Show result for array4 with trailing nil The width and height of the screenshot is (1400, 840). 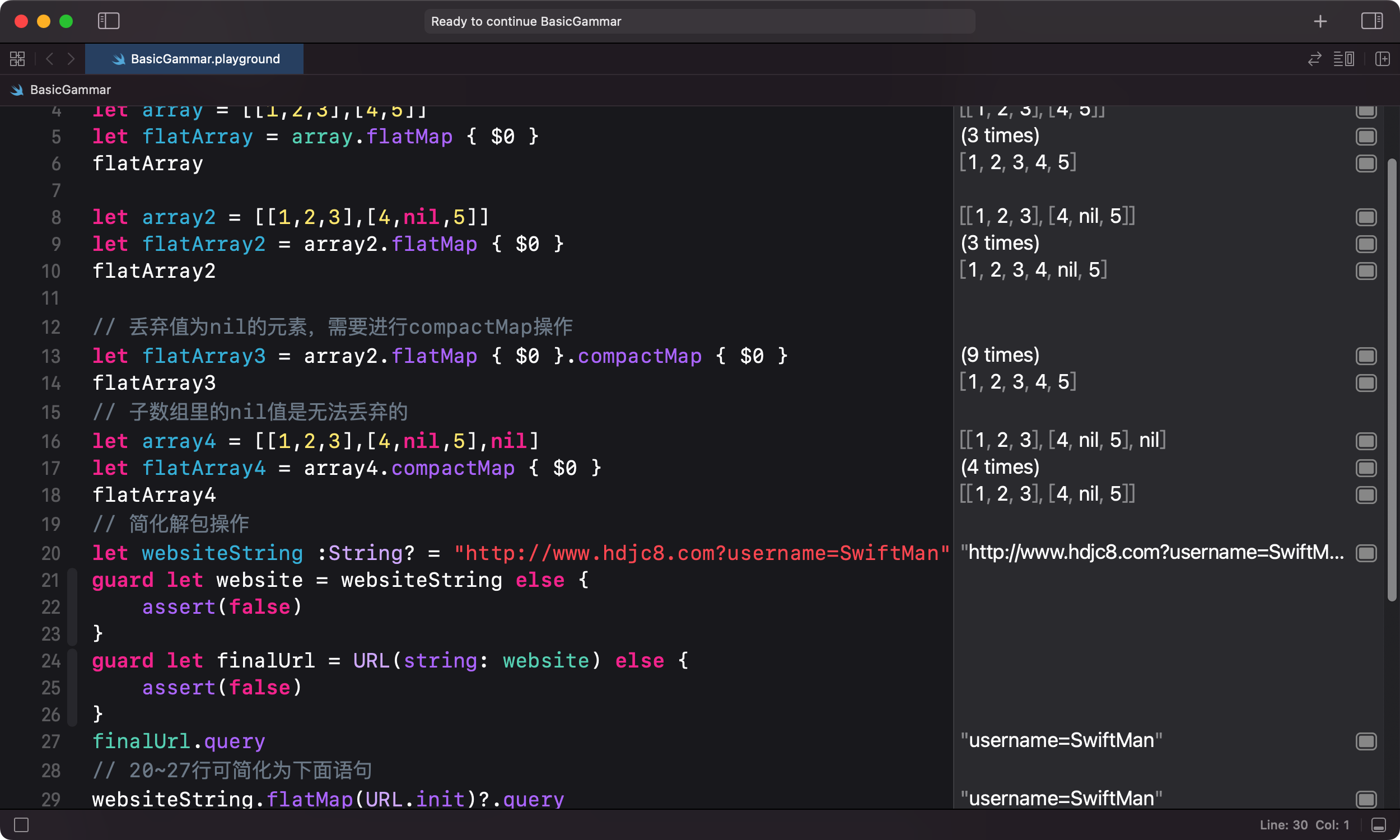tap(1366, 441)
